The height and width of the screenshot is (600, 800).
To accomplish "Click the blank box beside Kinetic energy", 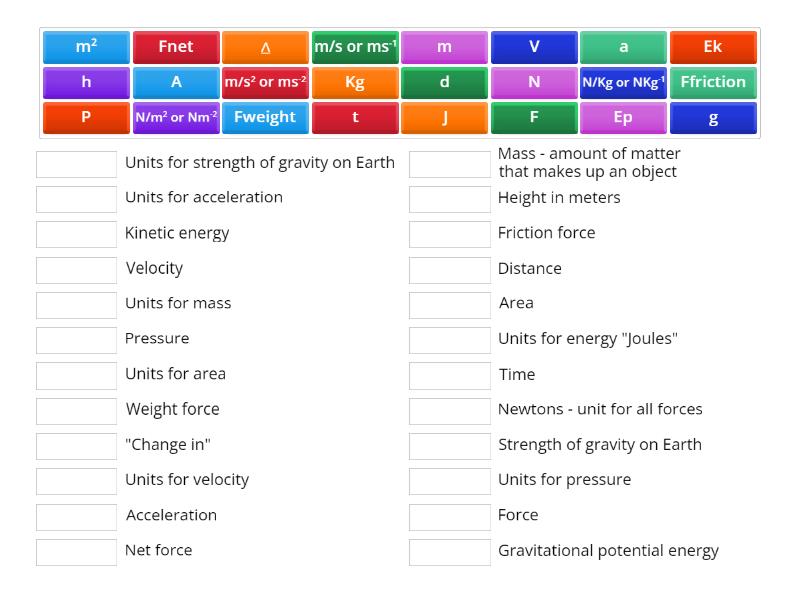I will (x=75, y=234).
